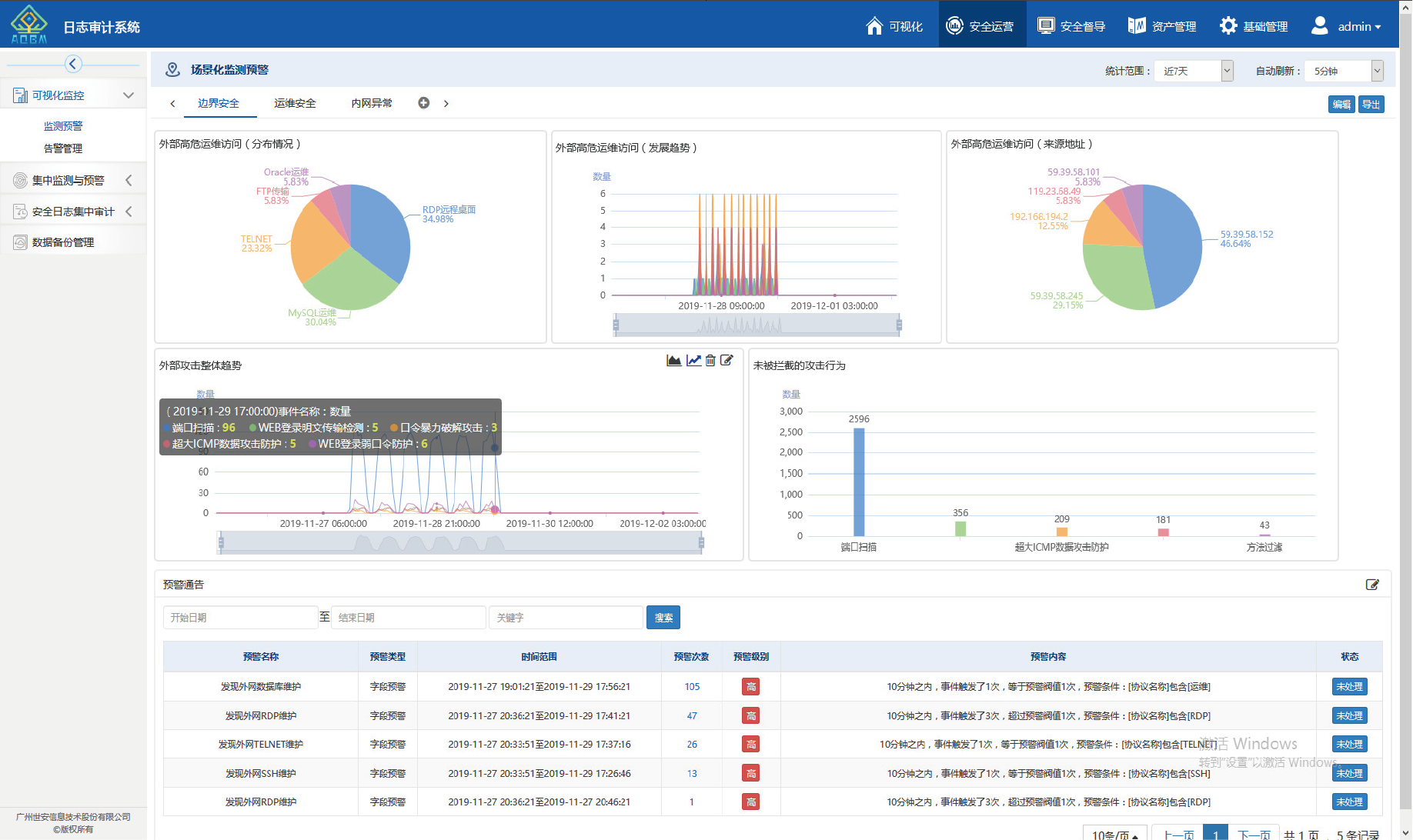This screenshot has width=1413, height=840.
Task: Switch external attack trend to line chart
Action: tap(693, 361)
